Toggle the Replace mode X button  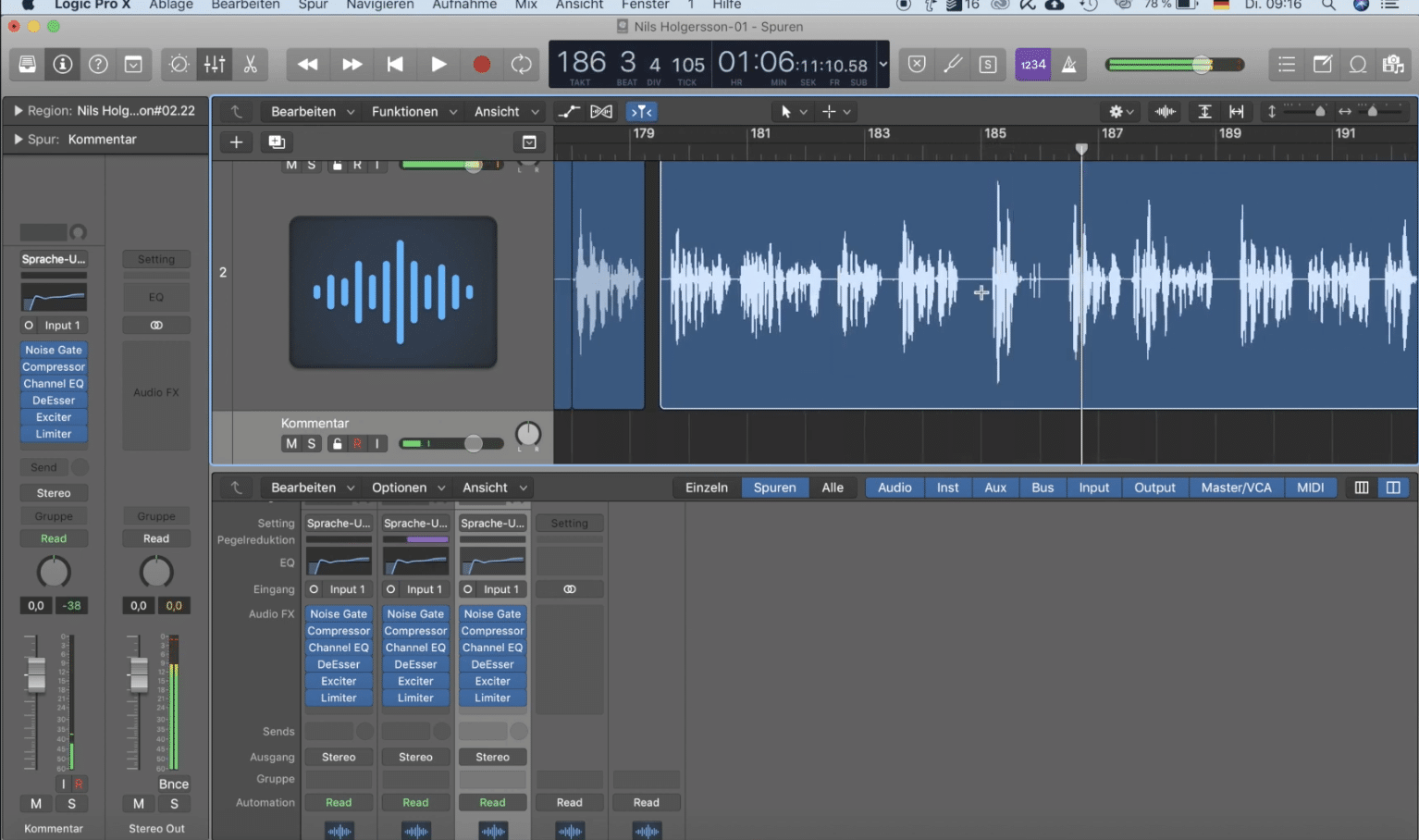[917, 64]
